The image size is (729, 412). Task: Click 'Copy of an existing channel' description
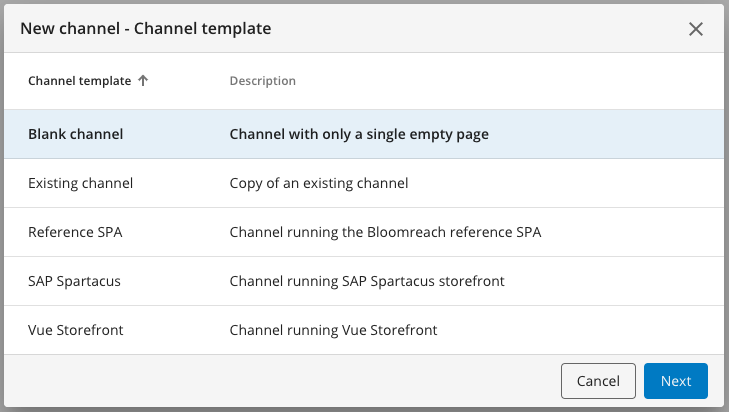pyautogui.click(x=319, y=183)
